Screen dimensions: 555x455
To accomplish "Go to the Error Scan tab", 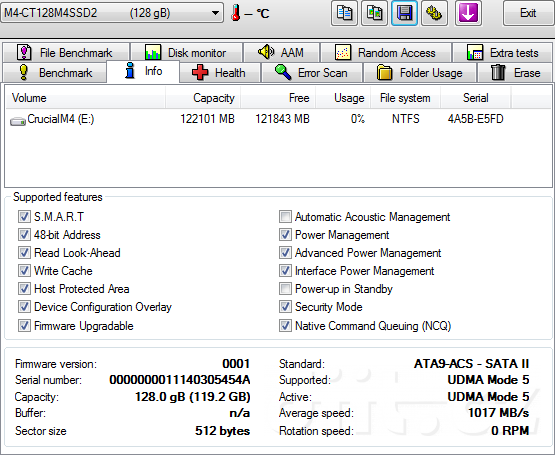I will pyautogui.click(x=312, y=73).
